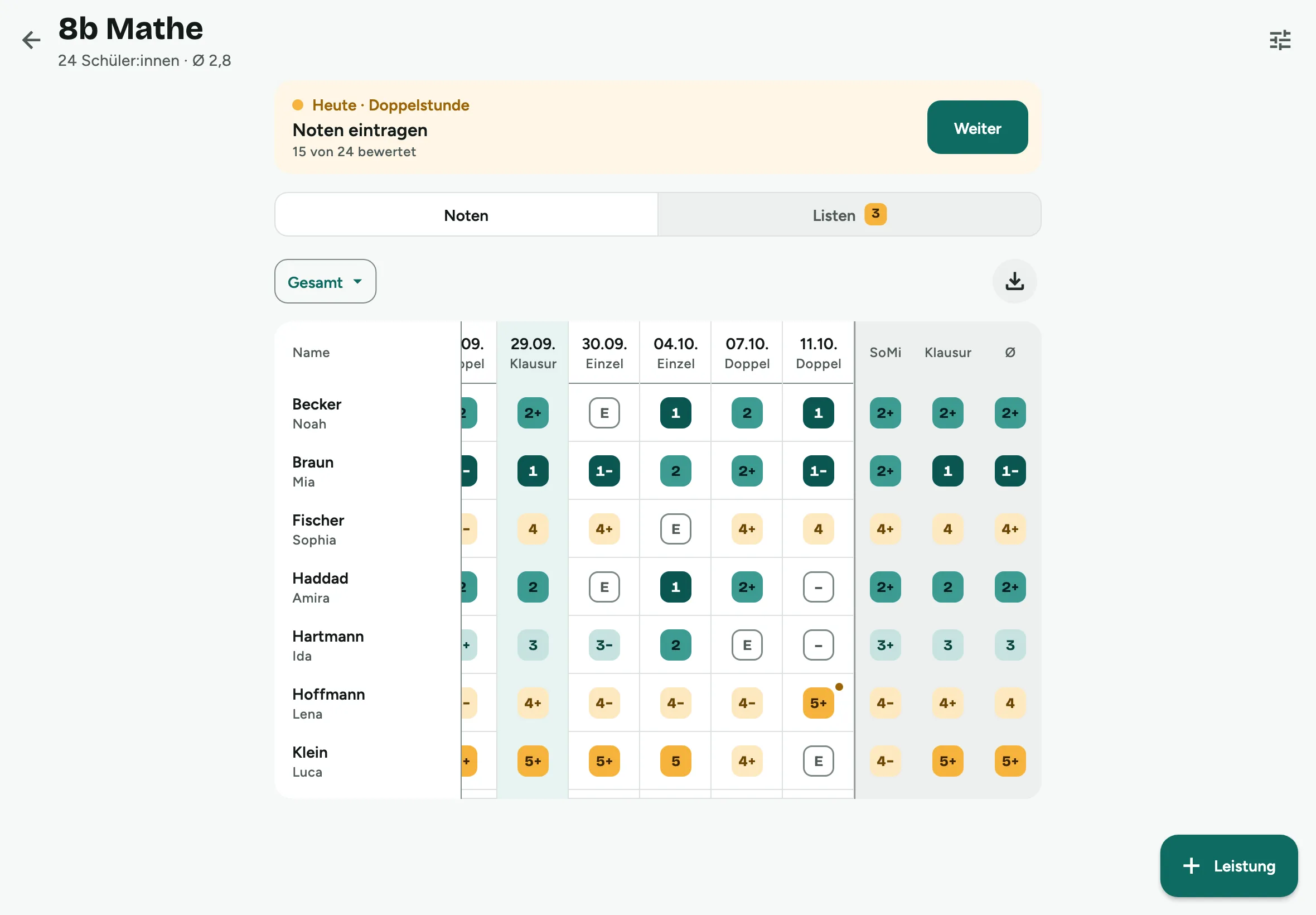Image resolution: width=1316 pixels, height=915 pixels.
Task: Download the grade table
Action: coord(1014,281)
